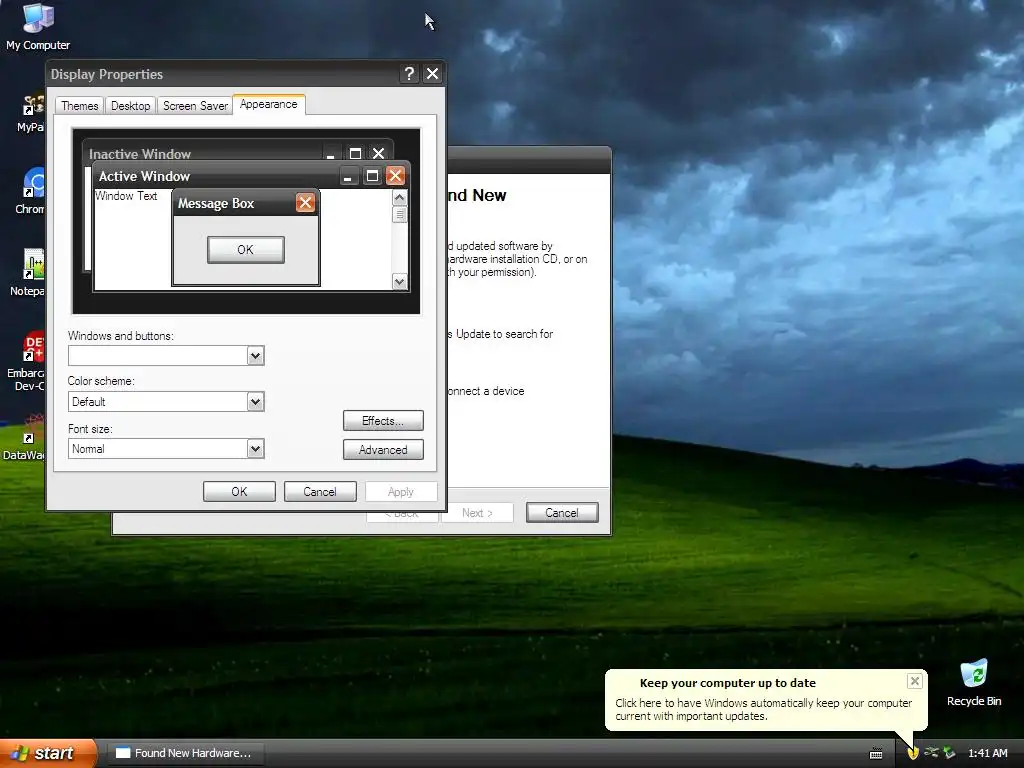This screenshot has width=1024, height=768.
Task: Click the green hardware install tray icon
Action: (x=950, y=753)
